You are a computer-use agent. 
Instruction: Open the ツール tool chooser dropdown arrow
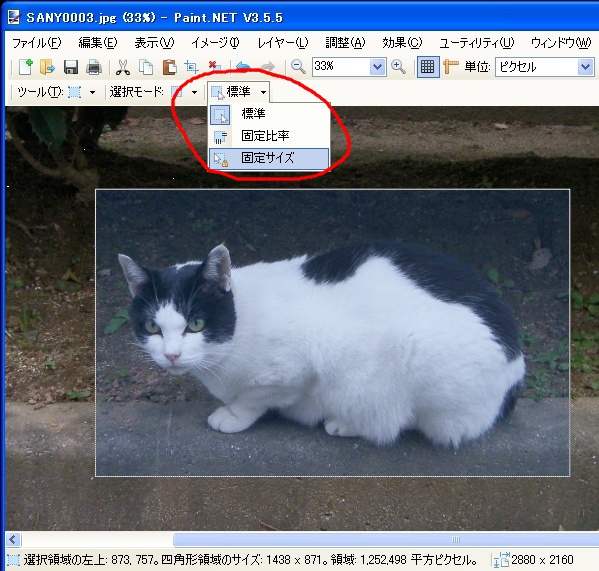[x=92, y=92]
